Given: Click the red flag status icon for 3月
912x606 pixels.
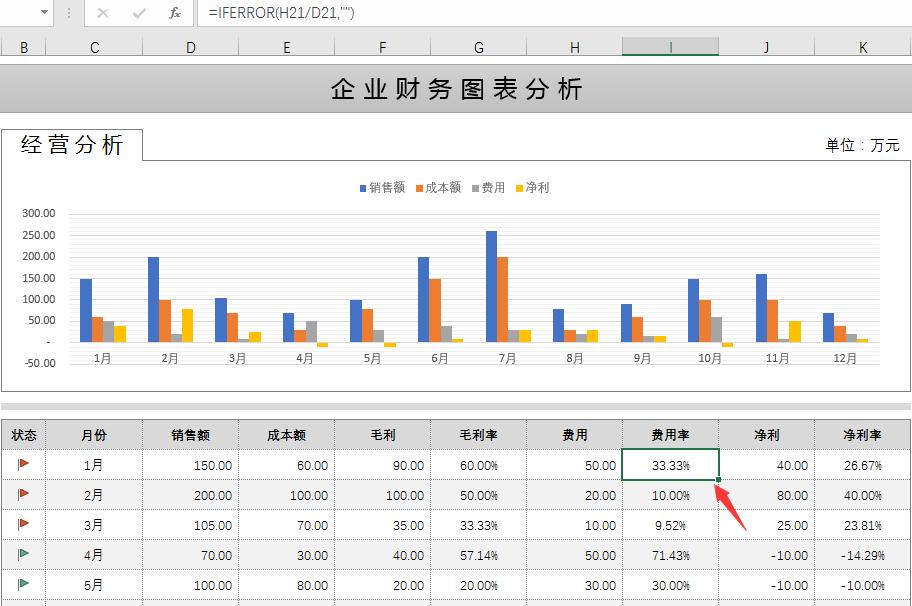Looking at the screenshot, I should coord(22,525).
